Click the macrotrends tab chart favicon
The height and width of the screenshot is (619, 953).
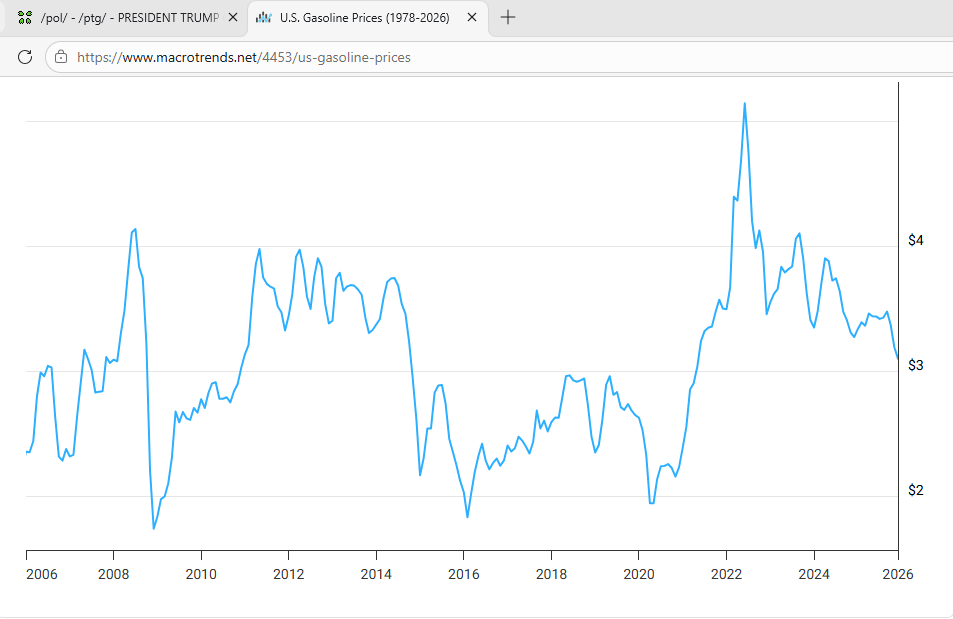coord(264,18)
